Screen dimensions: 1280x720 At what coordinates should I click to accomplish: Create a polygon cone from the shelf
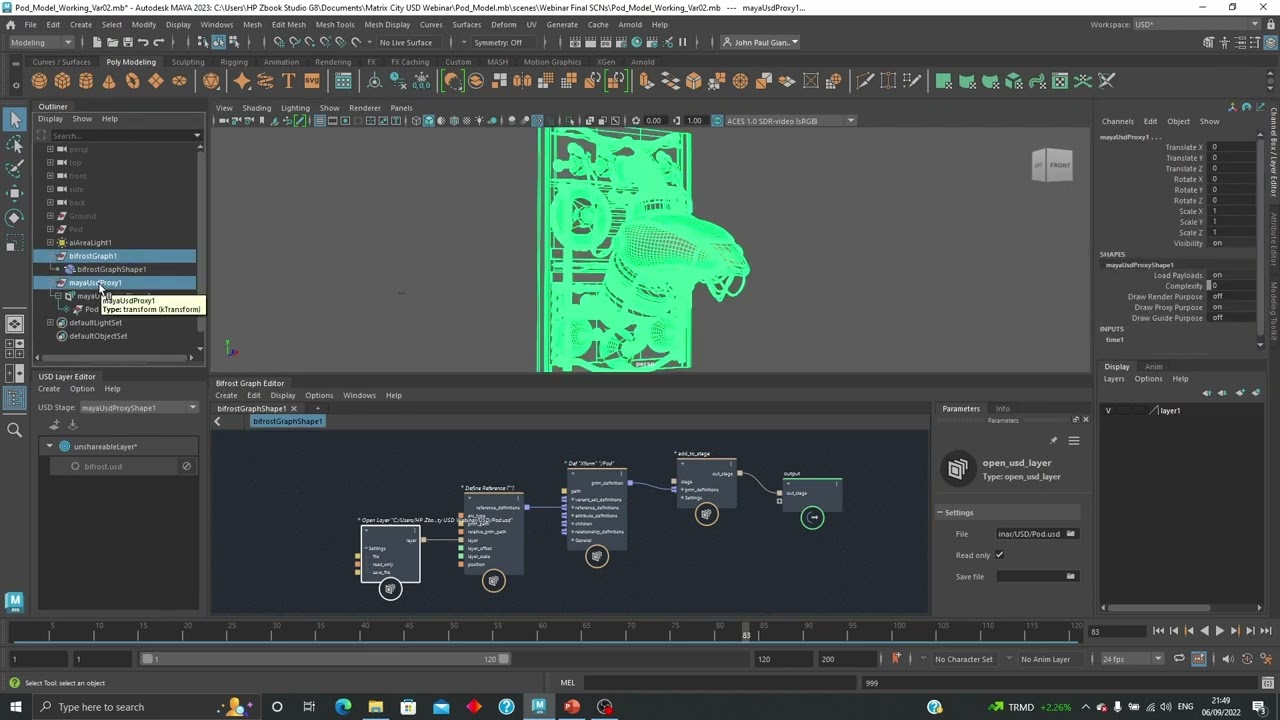click(108, 81)
